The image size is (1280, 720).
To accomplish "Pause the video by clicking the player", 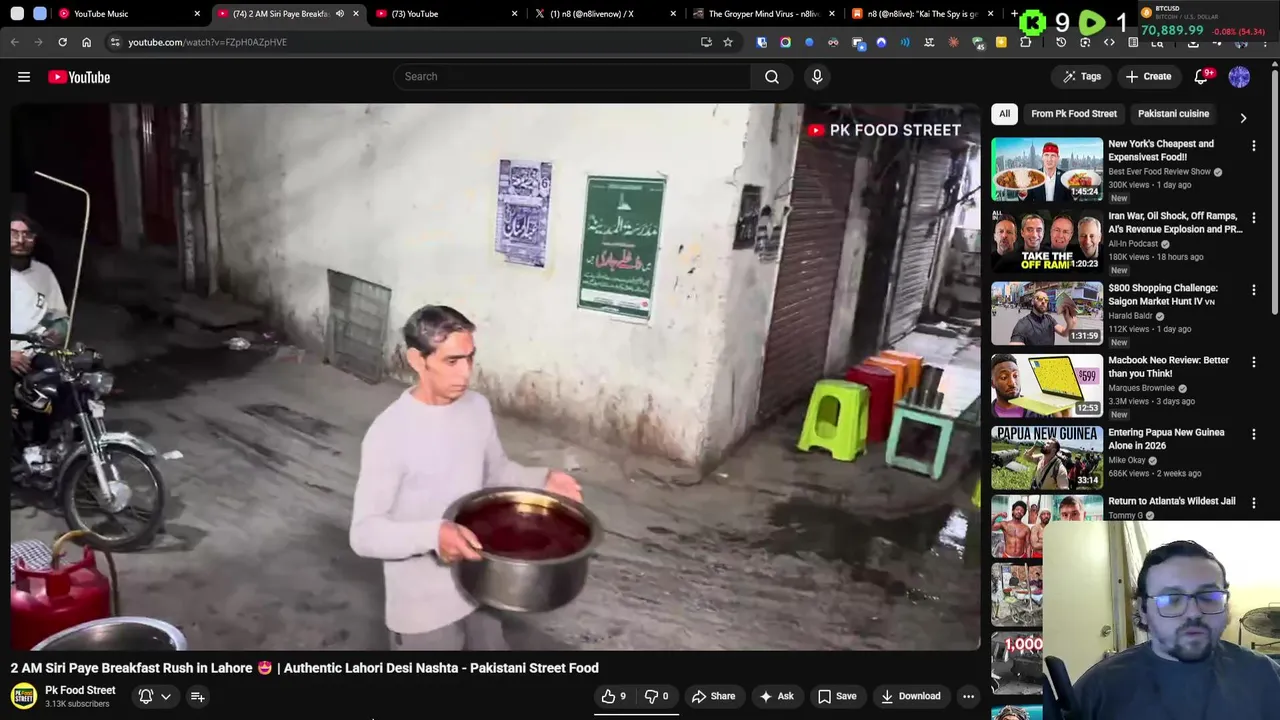I will pos(495,377).
